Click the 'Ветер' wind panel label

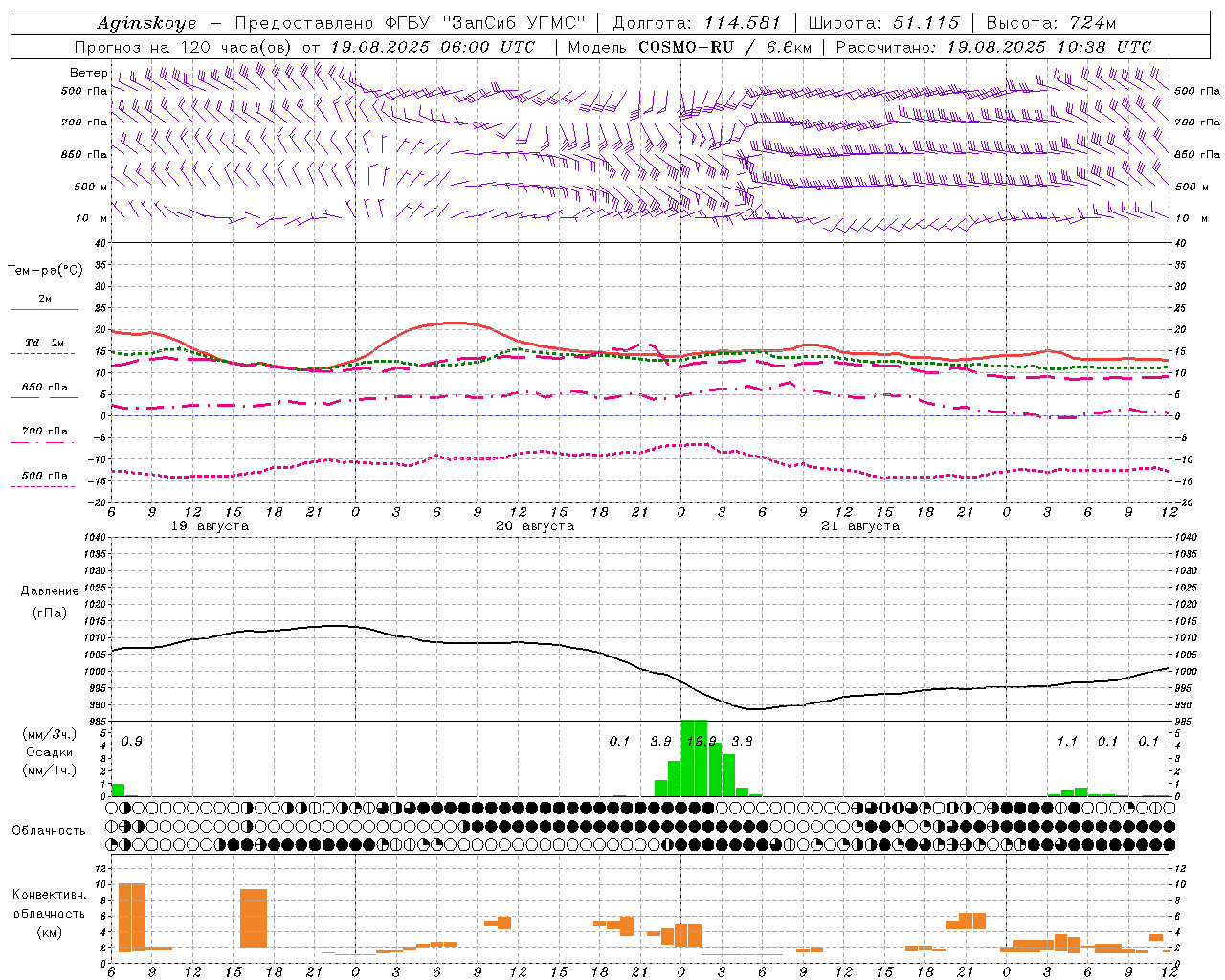click(x=88, y=74)
